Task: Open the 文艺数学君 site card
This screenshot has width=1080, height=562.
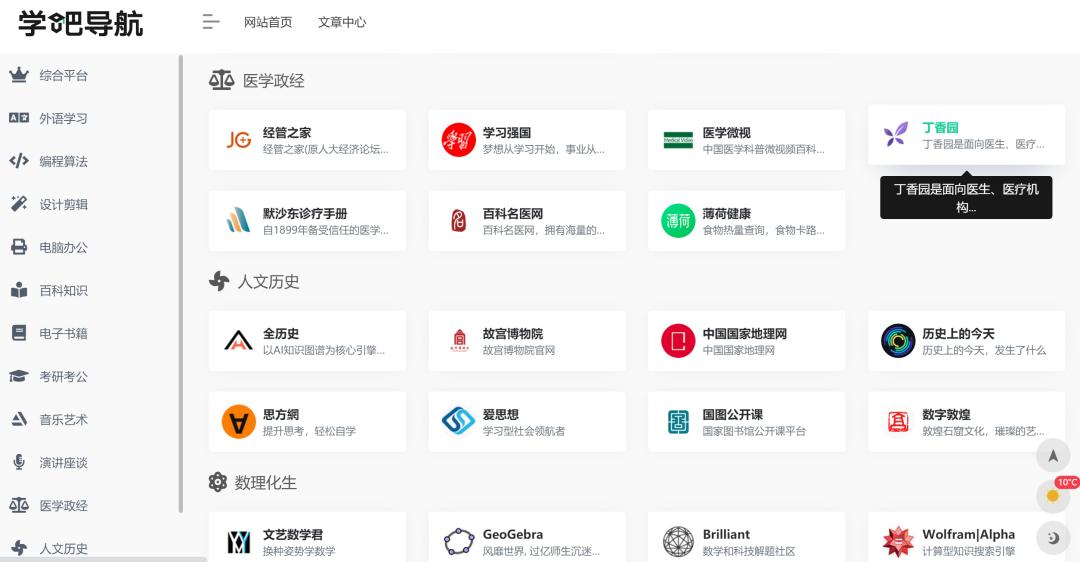Action: pyautogui.click(x=307, y=538)
